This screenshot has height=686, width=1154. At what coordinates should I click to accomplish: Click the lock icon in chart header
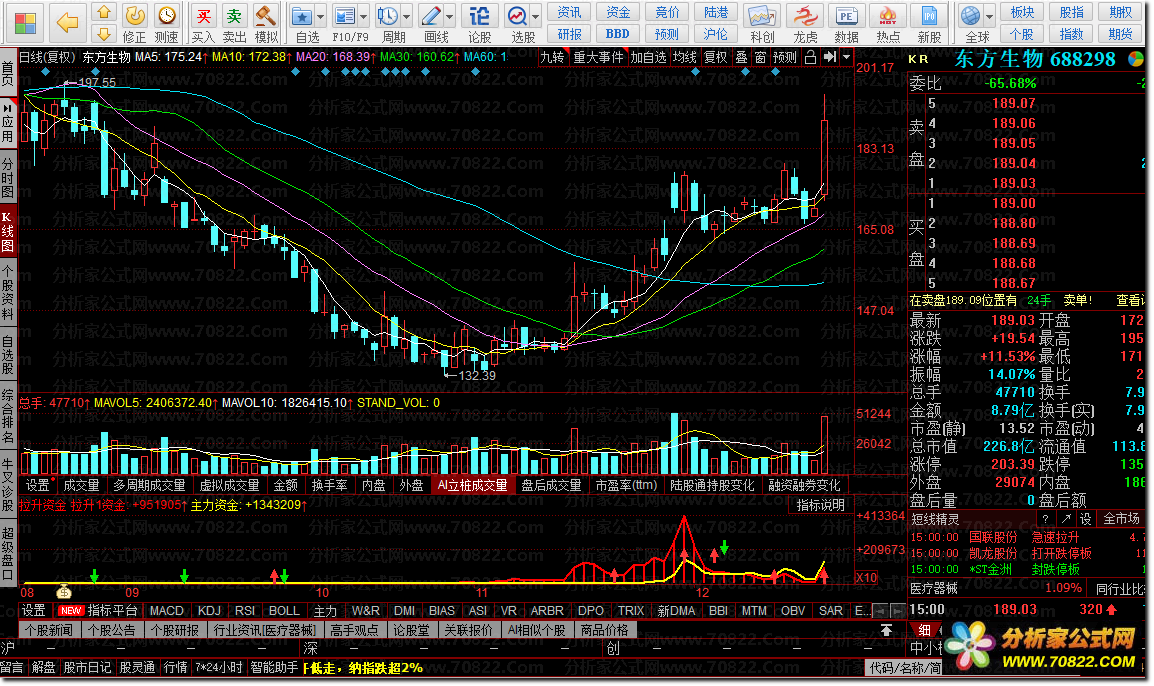coord(810,57)
